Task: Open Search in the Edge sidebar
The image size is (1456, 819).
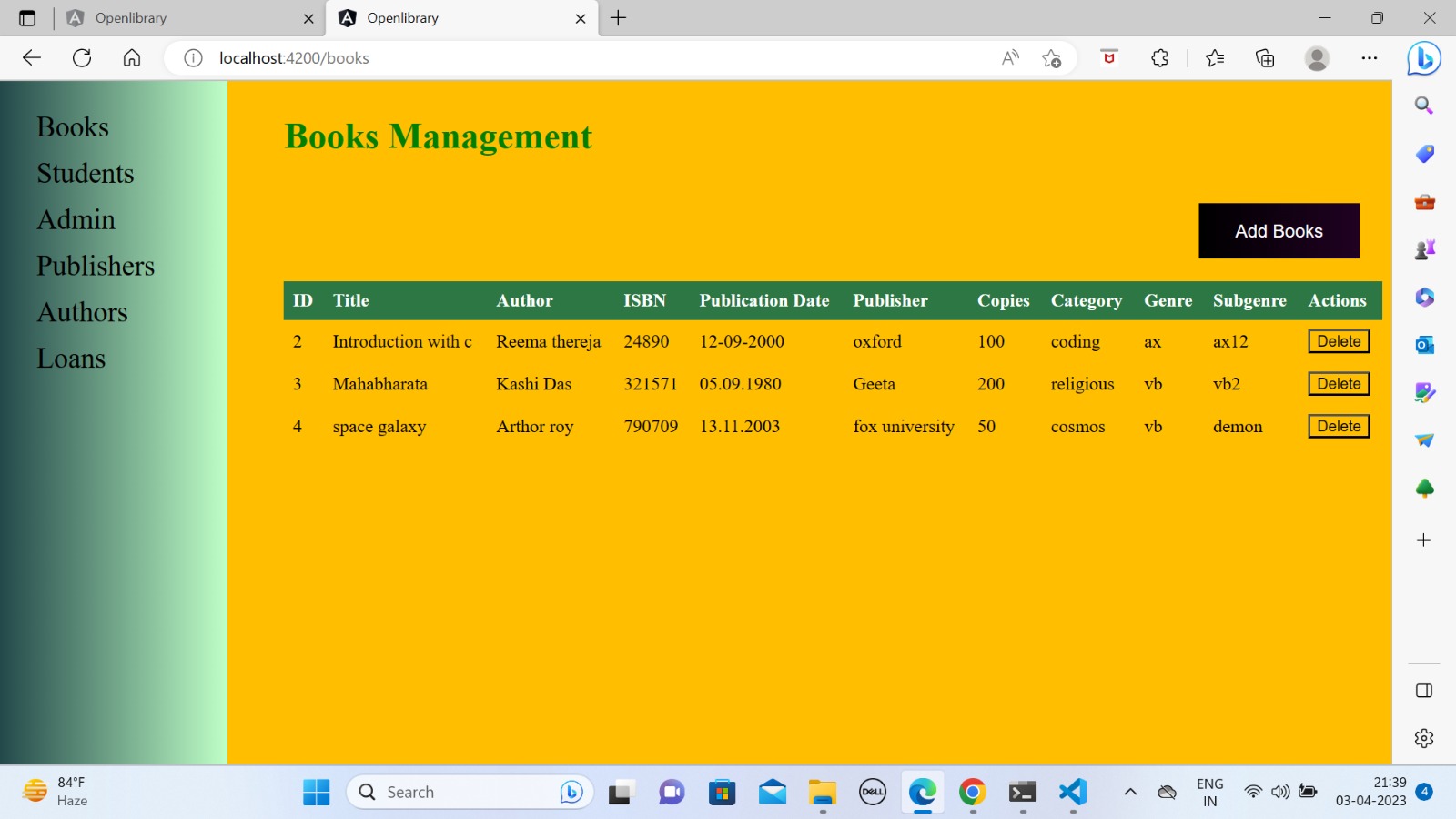Action: (x=1423, y=105)
